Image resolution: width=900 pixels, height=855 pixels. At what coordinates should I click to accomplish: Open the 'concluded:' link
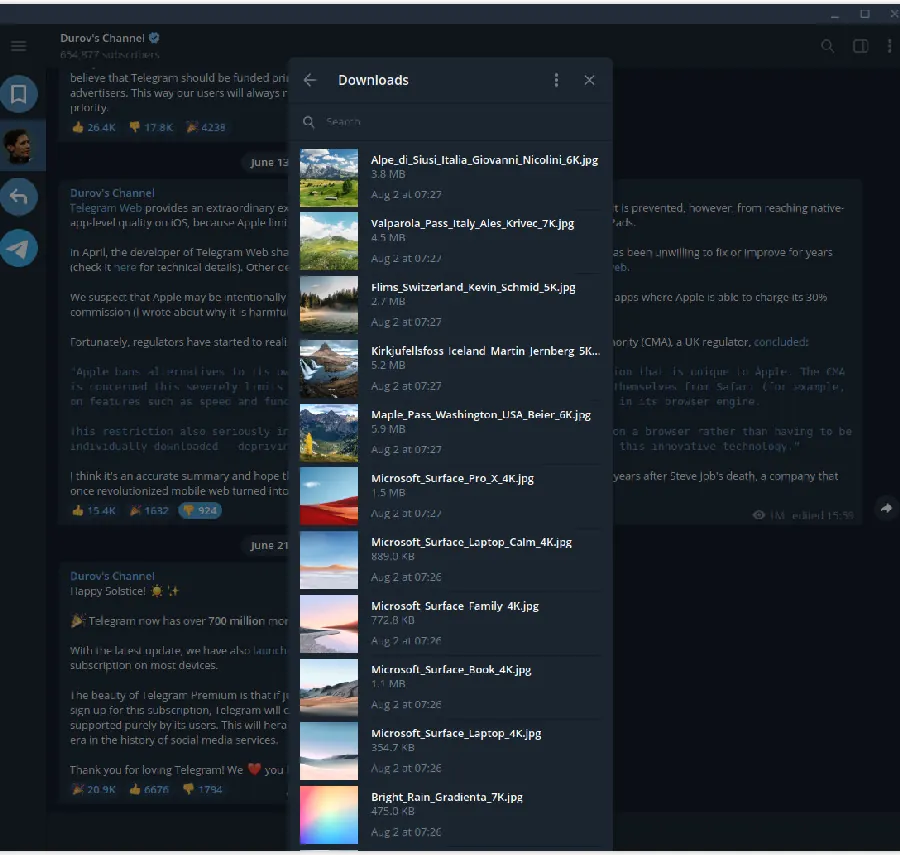point(781,342)
